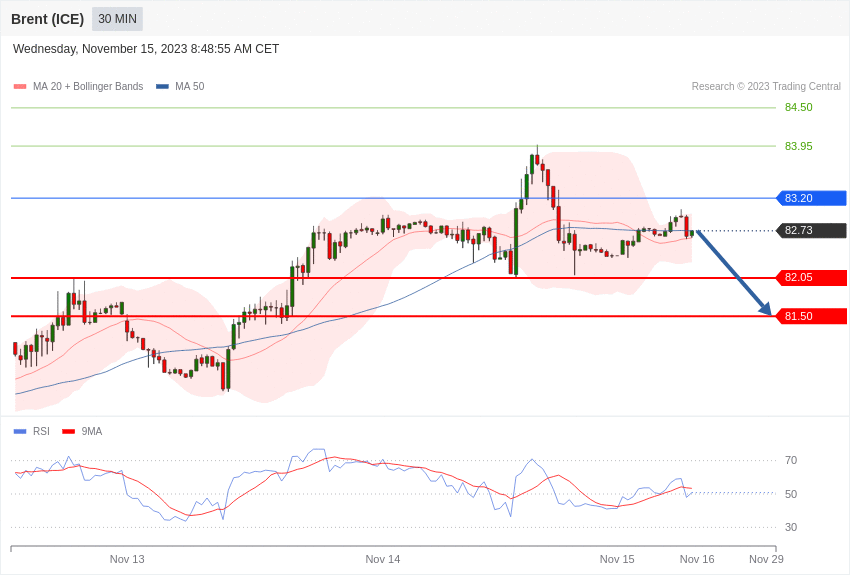Click the Nov 13 date axis label
This screenshot has width=850, height=576.
(127, 559)
